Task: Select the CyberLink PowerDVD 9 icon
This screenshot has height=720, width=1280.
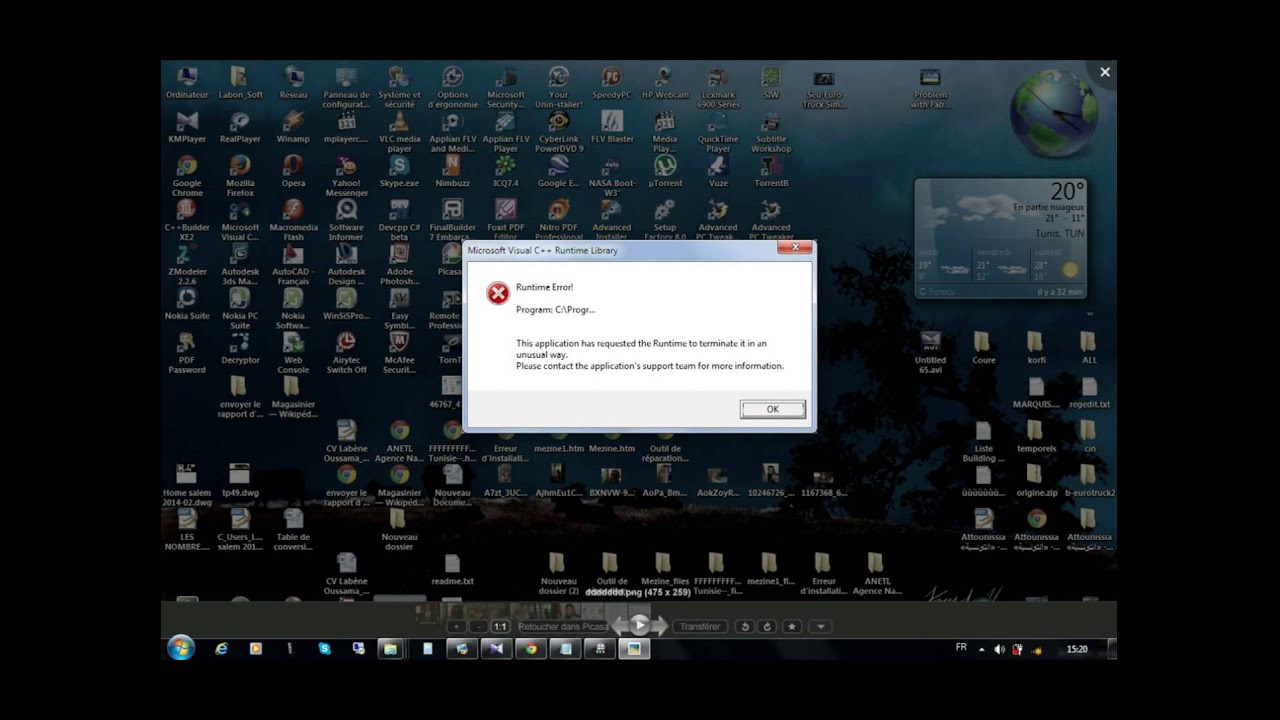Action: [558, 133]
